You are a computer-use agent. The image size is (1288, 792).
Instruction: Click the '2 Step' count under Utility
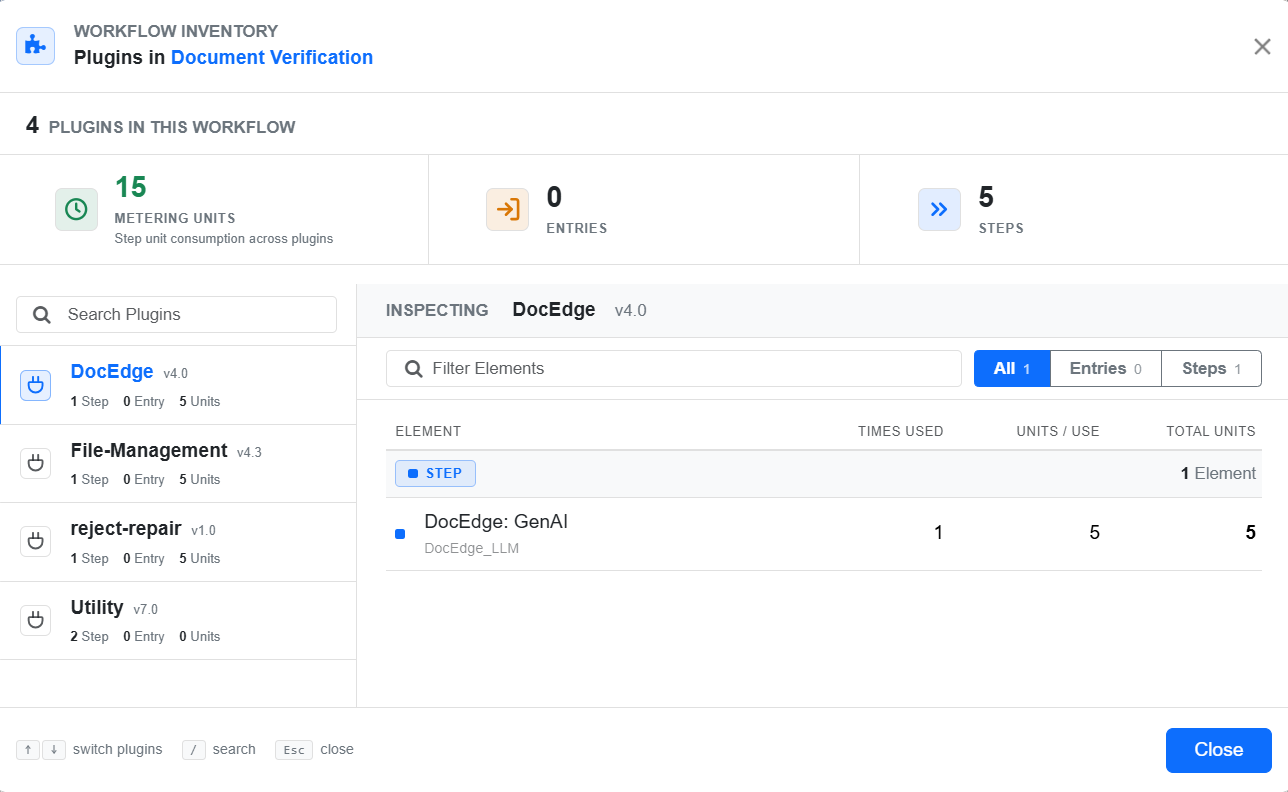point(90,636)
